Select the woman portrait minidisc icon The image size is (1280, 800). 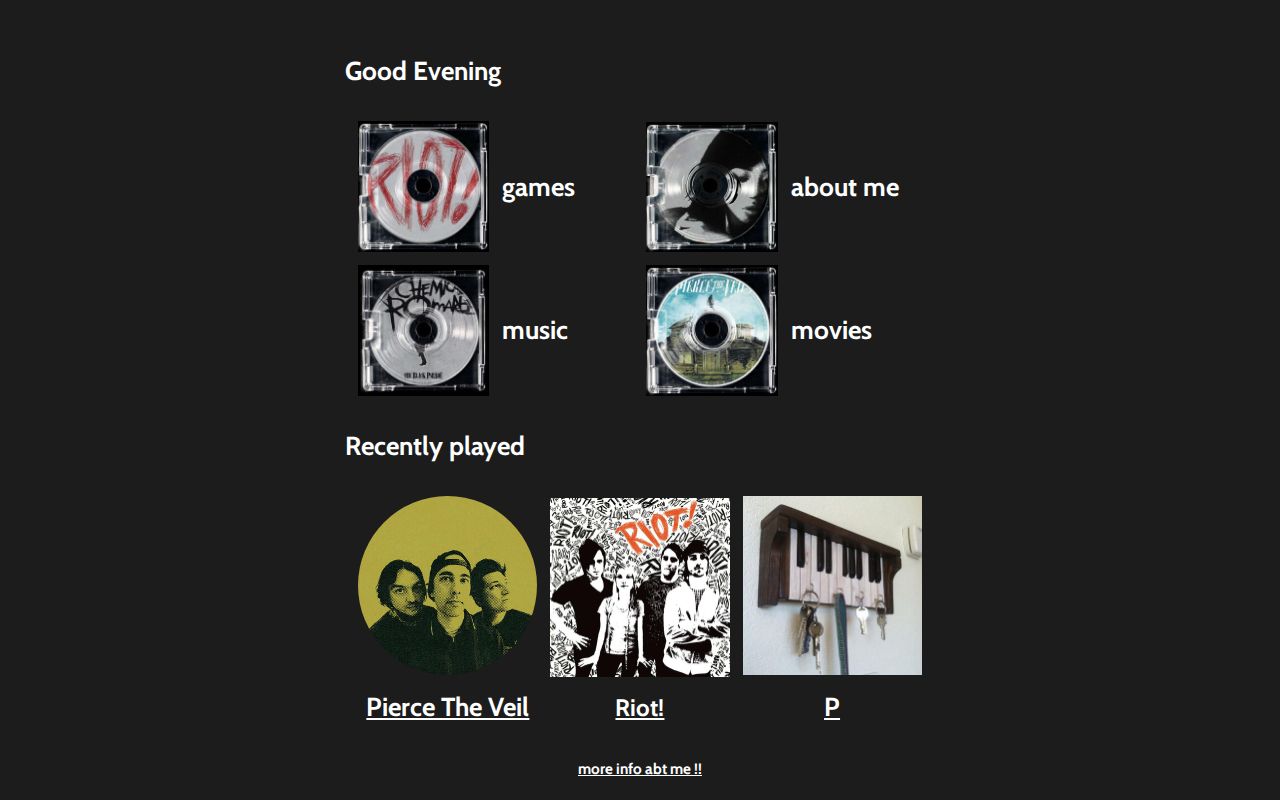point(712,187)
